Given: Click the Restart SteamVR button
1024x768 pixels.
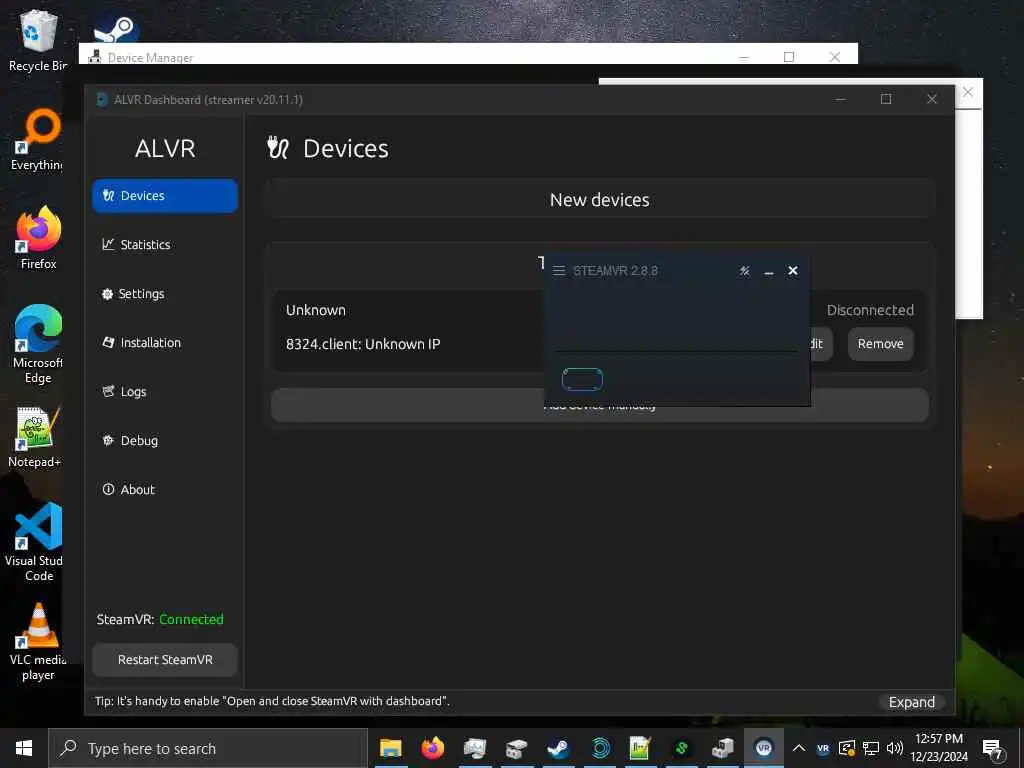Looking at the screenshot, I should click(x=165, y=660).
